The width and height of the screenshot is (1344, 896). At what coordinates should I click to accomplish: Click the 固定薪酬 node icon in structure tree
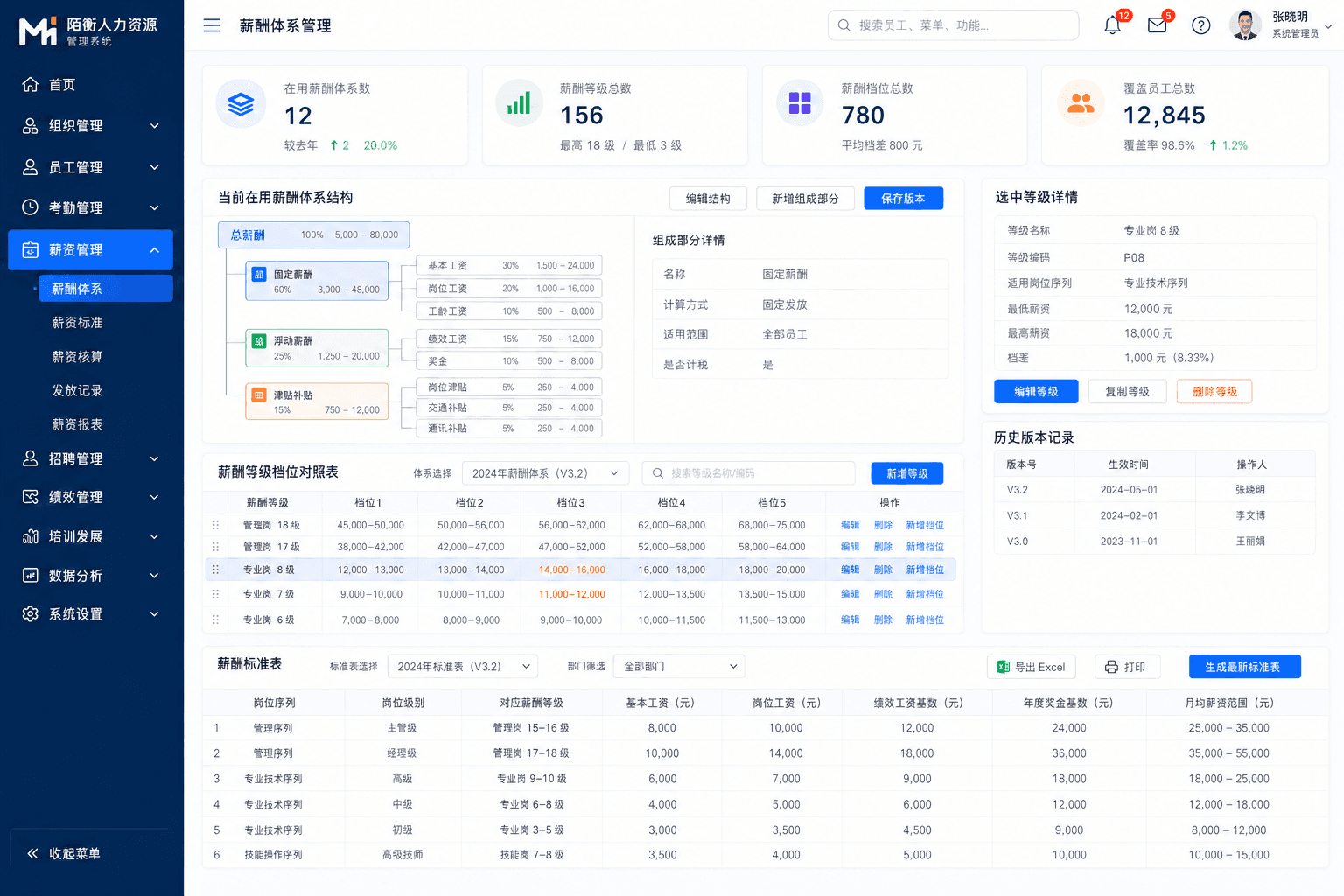[x=259, y=274]
